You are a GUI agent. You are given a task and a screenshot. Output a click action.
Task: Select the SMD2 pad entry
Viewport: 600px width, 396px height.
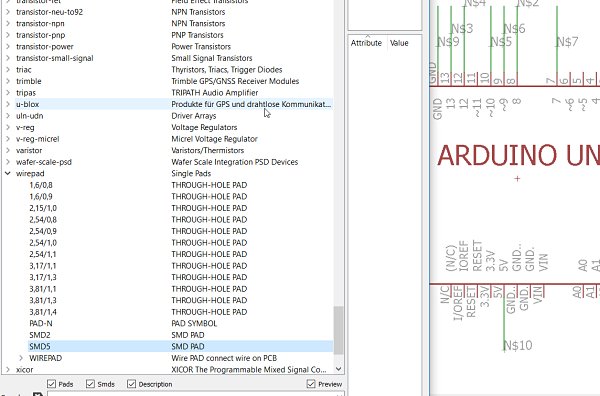click(x=181, y=335)
